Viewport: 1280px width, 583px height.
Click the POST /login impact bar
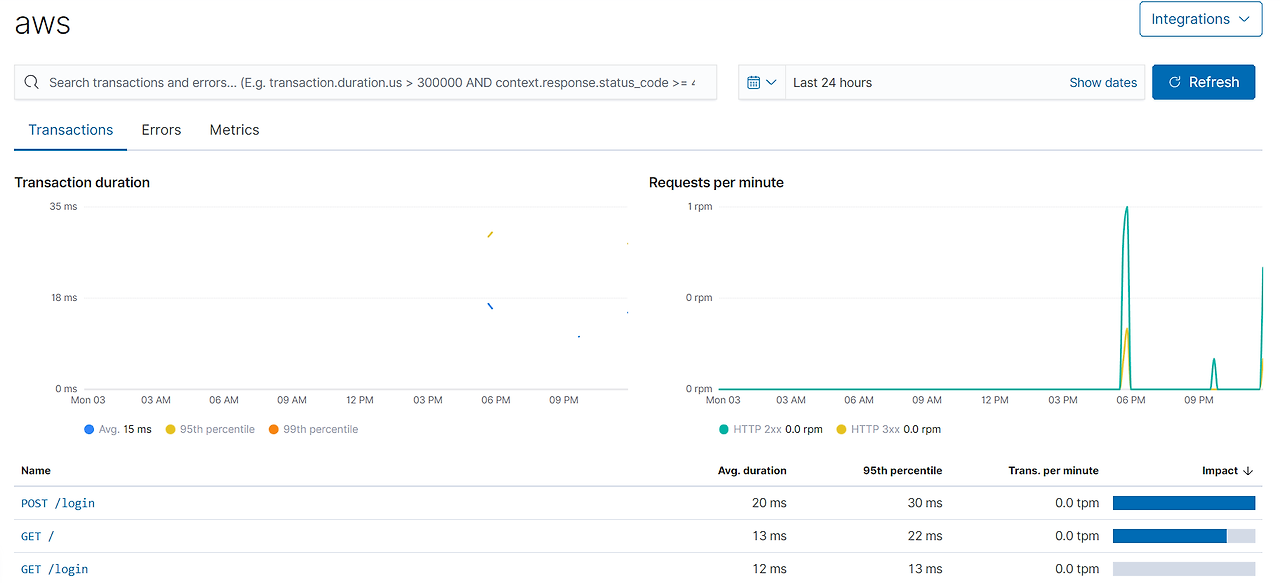tap(1184, 502)
